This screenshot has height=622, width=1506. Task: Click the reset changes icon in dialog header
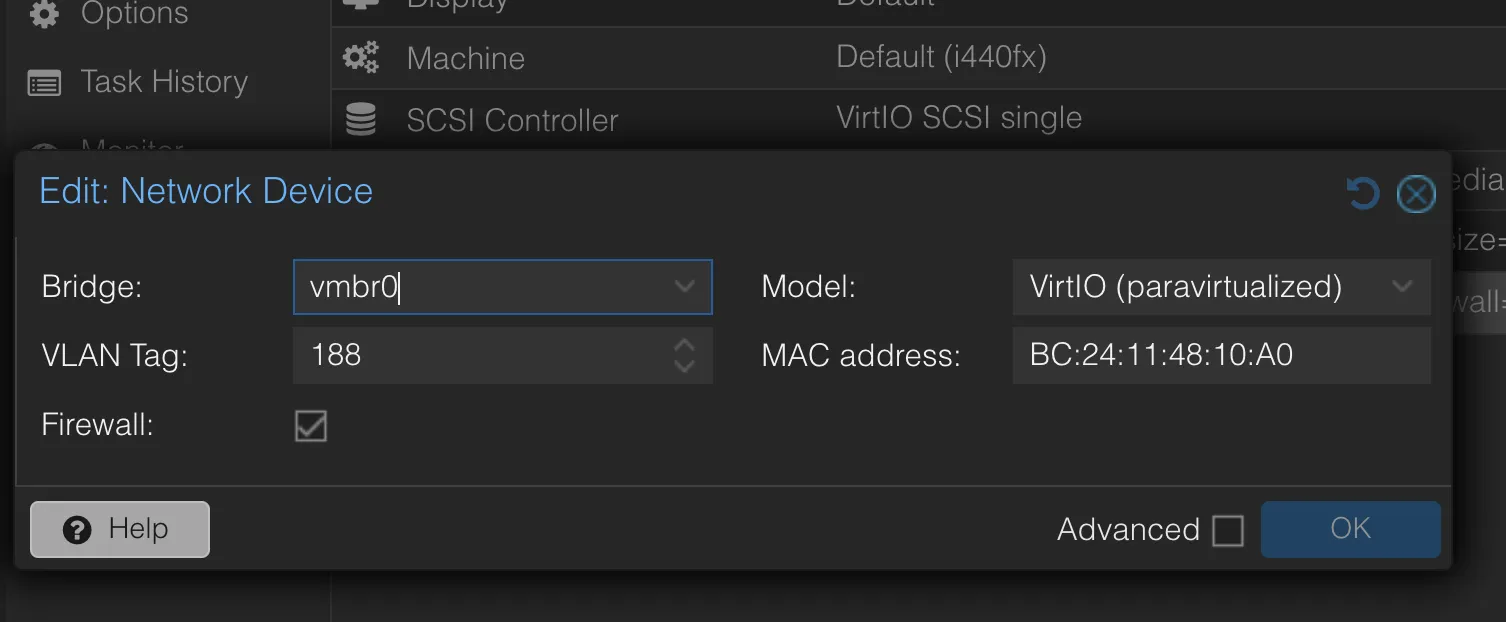coord(1361,193)
